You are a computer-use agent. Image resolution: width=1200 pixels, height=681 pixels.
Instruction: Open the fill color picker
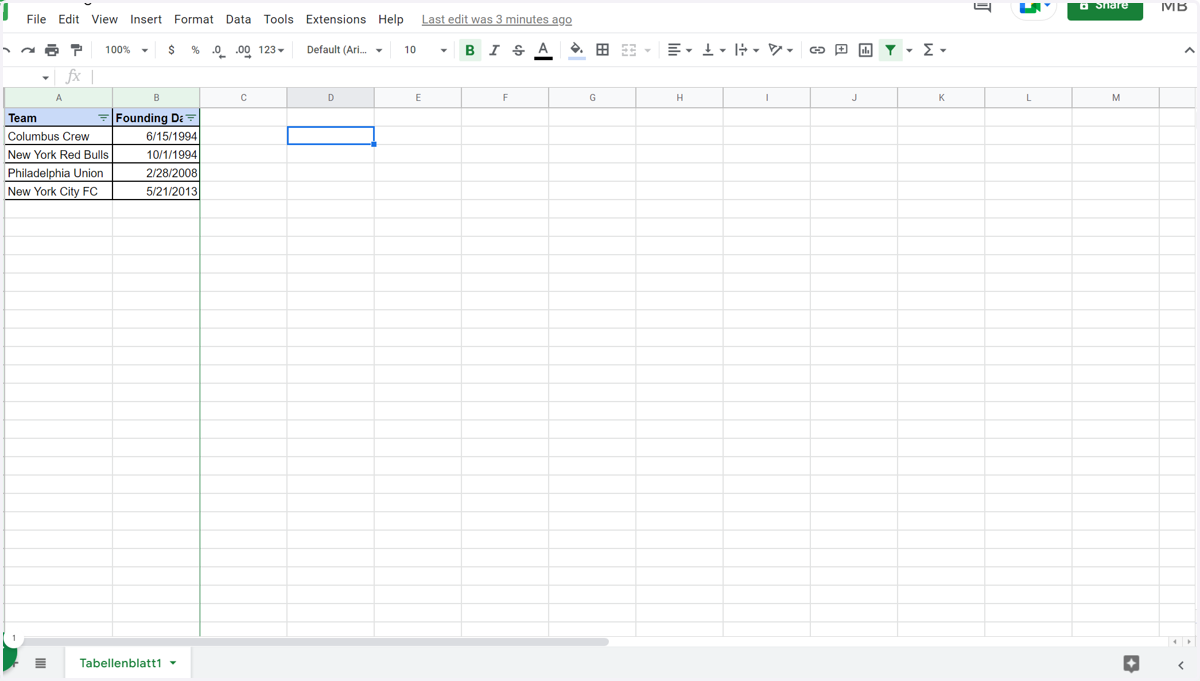577,50
